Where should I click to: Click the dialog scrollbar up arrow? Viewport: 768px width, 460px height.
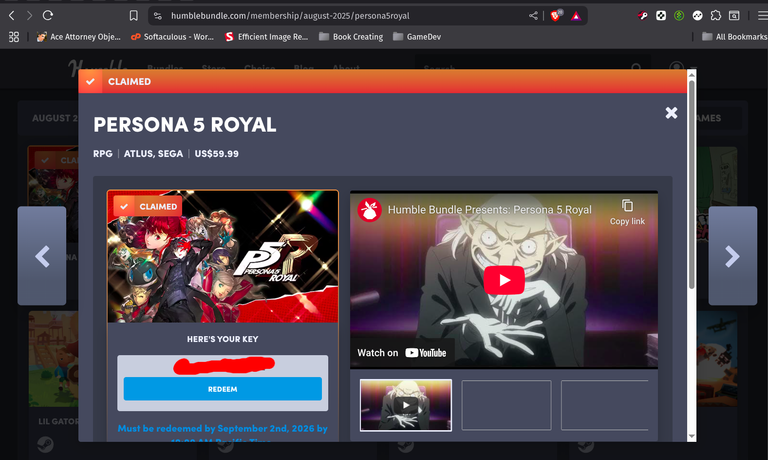[x=692, y=74]
